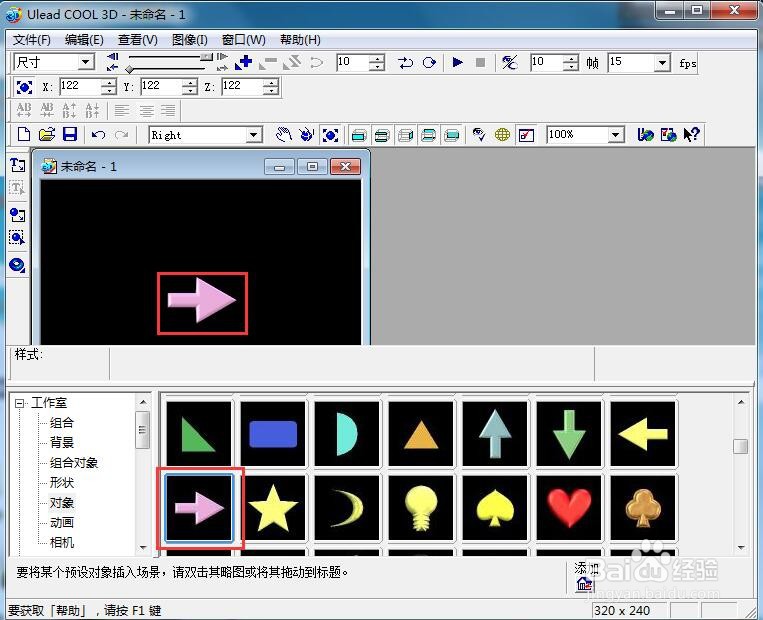Click the total frames field before 帧
Viewport: 763px width, 620px height.
pos(546,62)
